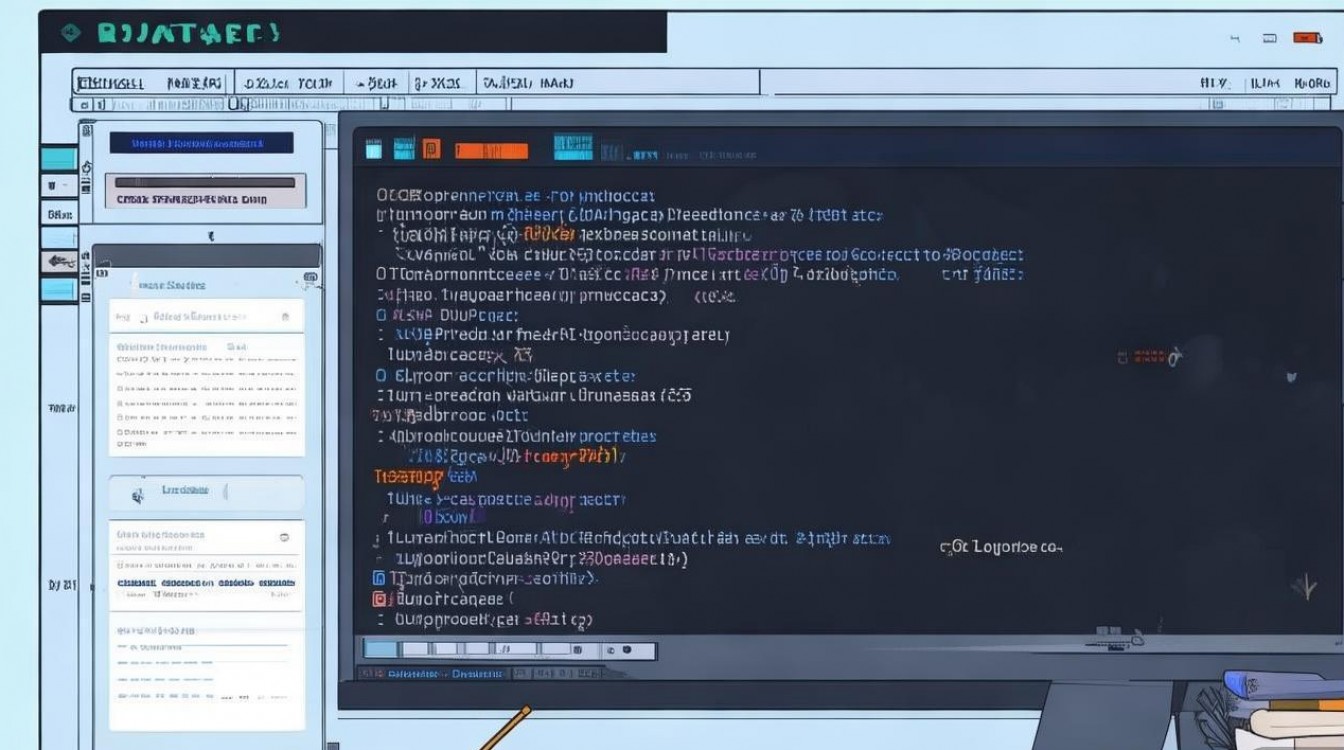The width and height of the screenshot is (1344, 750).
Task: Click the top cyan tile in left sidebar
Action: 58,158
